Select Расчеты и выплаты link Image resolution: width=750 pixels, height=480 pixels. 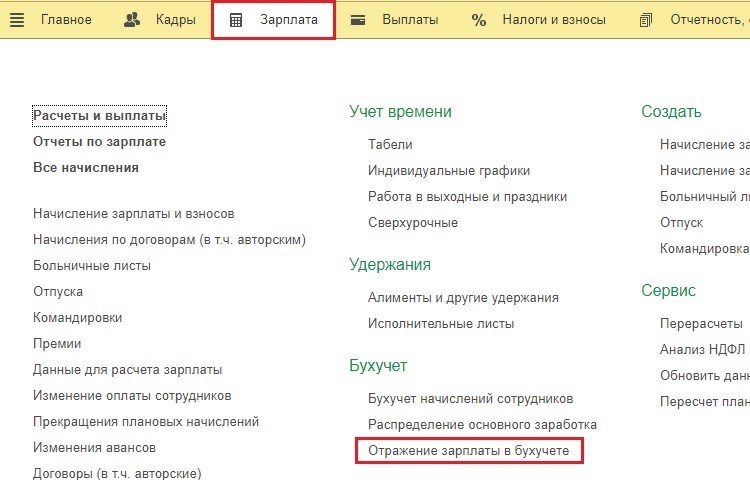pos(99,116)
